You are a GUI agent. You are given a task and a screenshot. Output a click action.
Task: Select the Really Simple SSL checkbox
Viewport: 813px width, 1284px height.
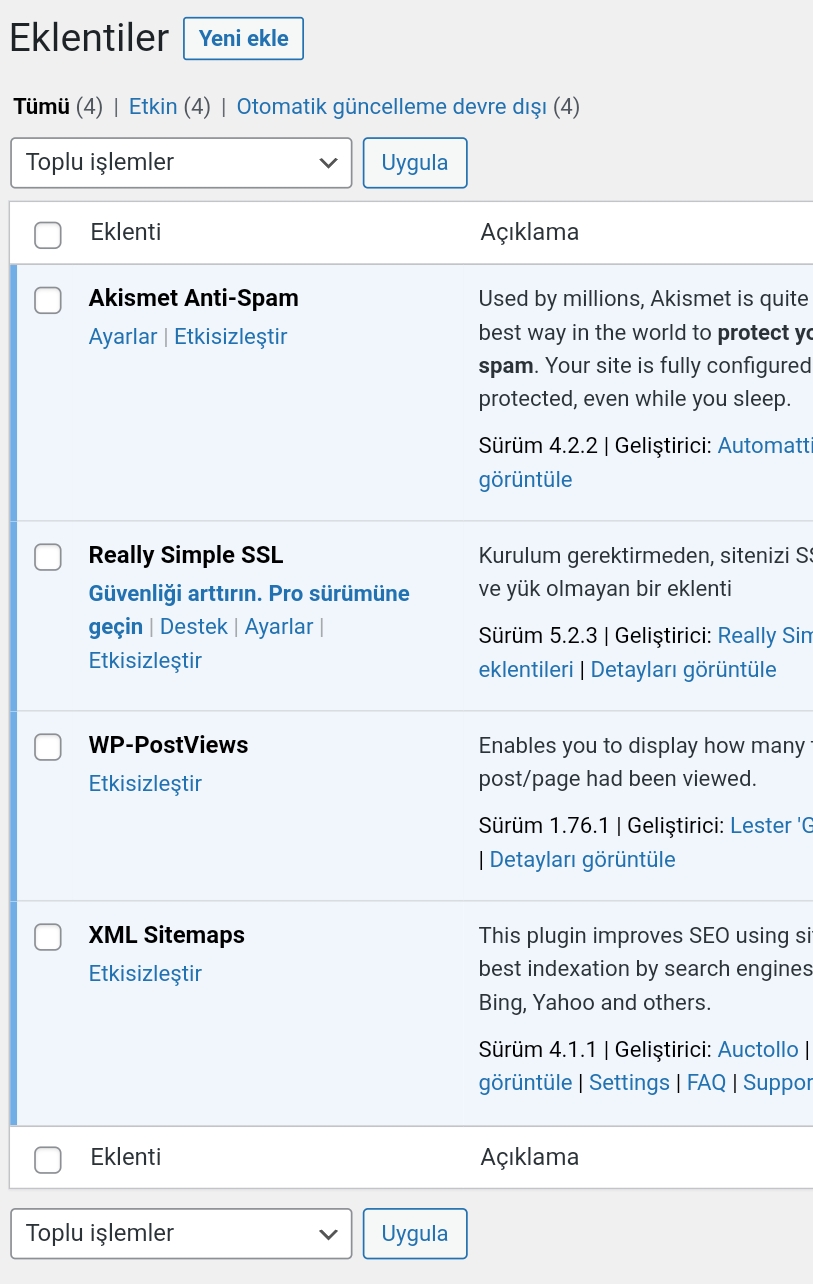click(48, 556)
